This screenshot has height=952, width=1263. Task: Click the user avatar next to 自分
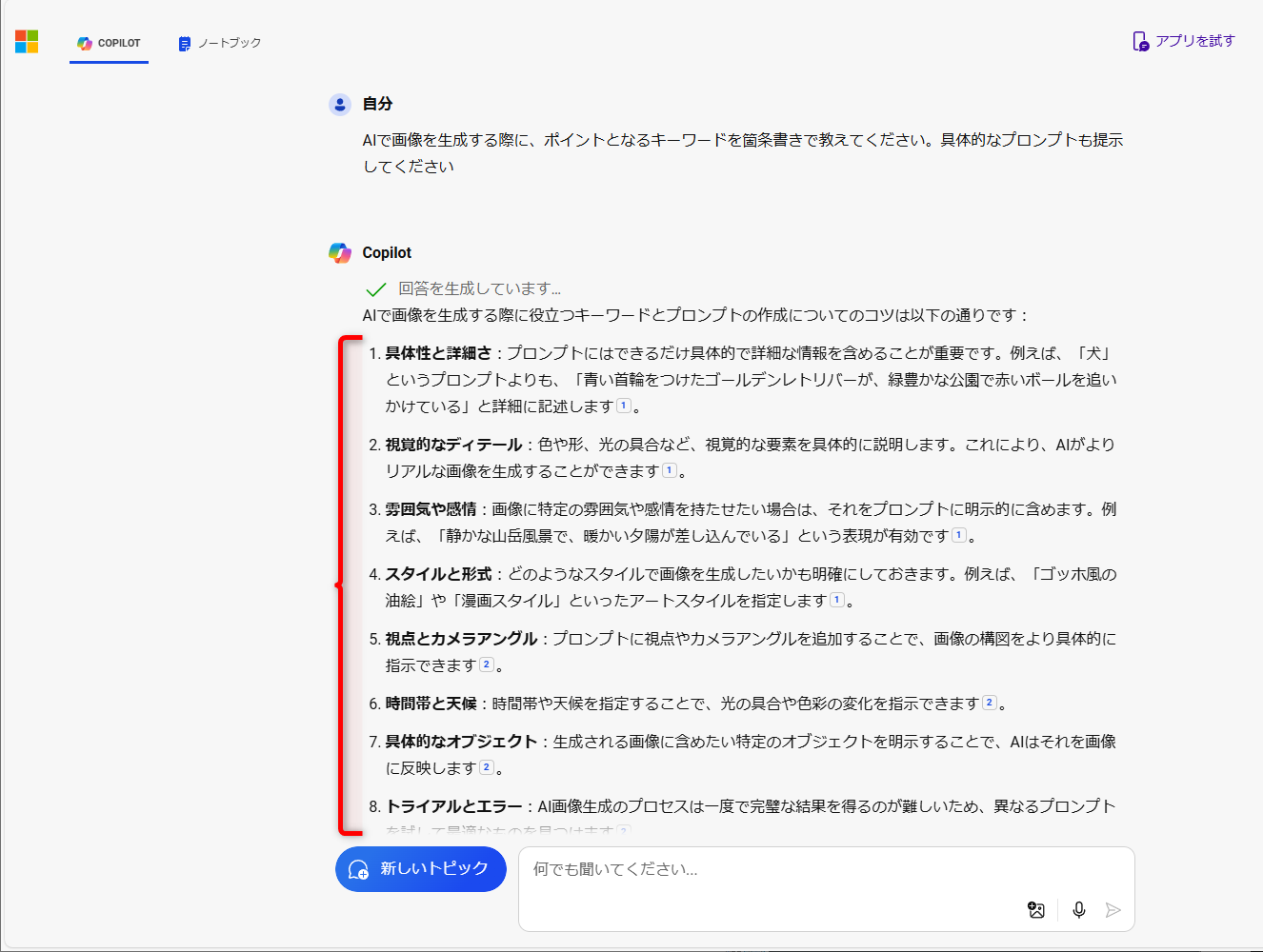pyautogui.click(x=340, y=104)
